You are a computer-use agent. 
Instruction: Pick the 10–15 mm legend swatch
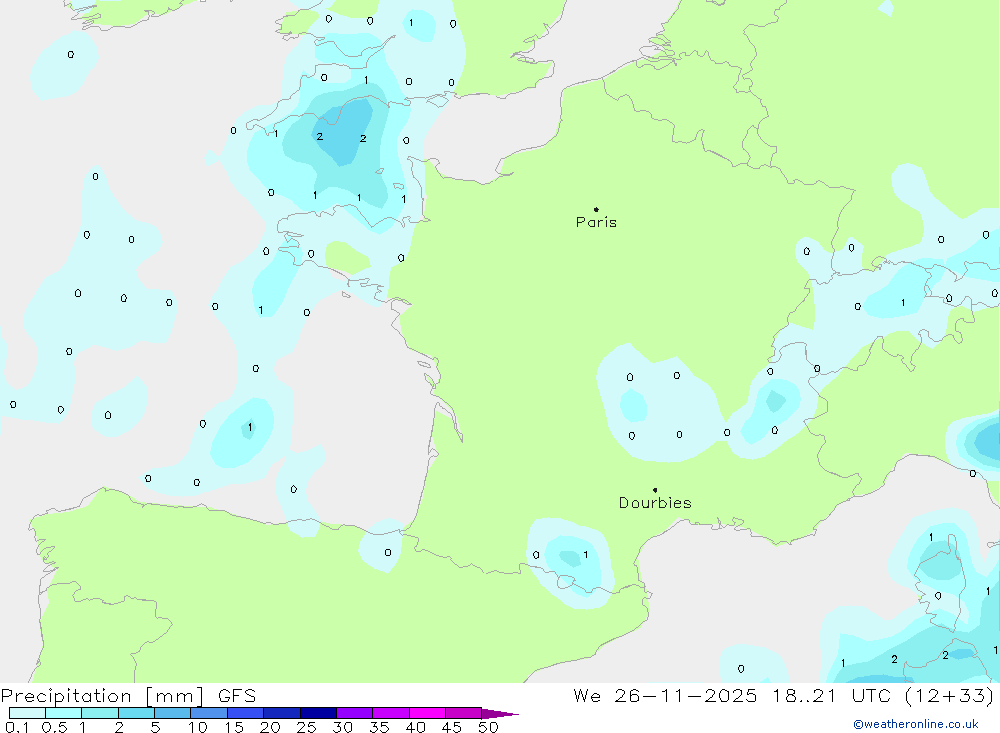[209, 713]
